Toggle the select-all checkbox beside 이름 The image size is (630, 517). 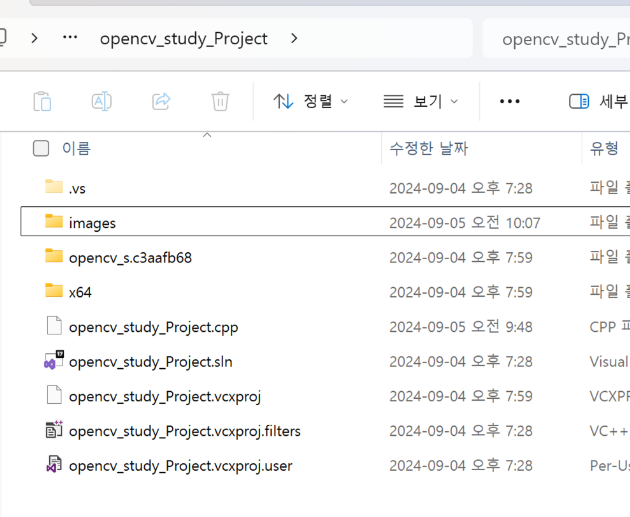(x=41, y=149)
